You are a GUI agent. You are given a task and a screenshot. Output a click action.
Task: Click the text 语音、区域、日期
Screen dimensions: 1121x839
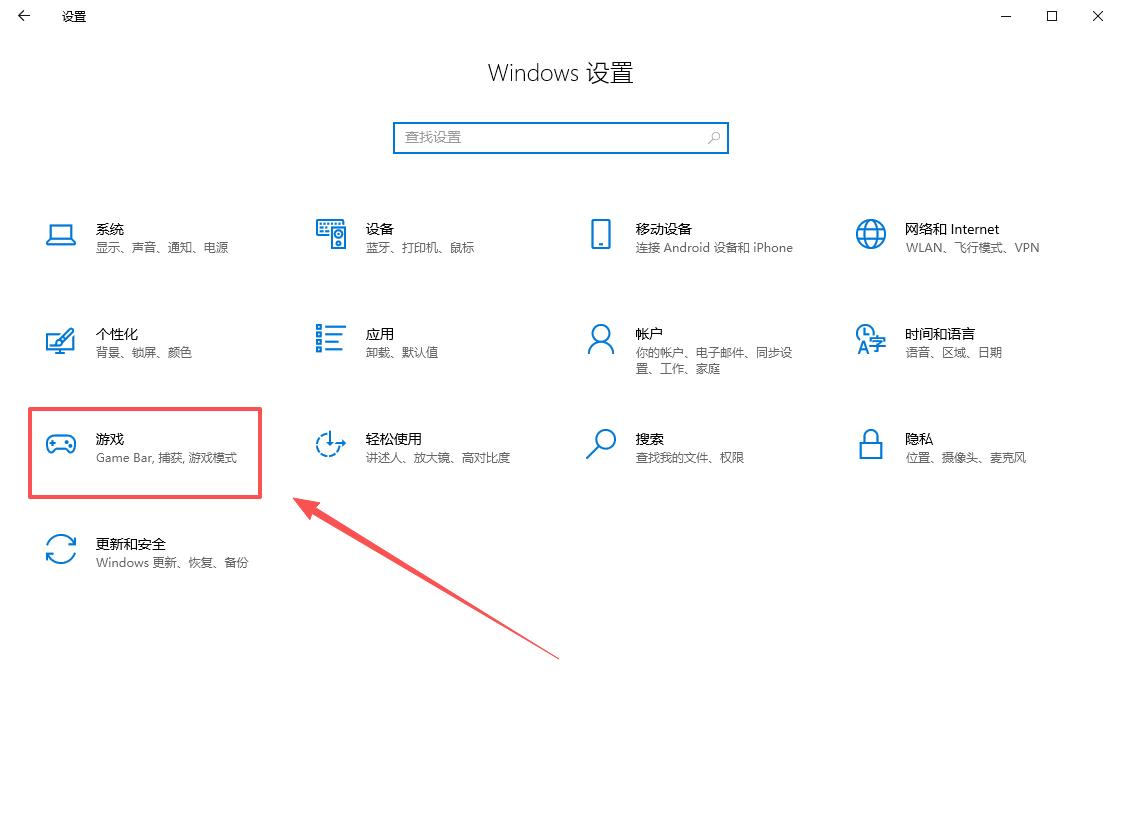[953, 353]
